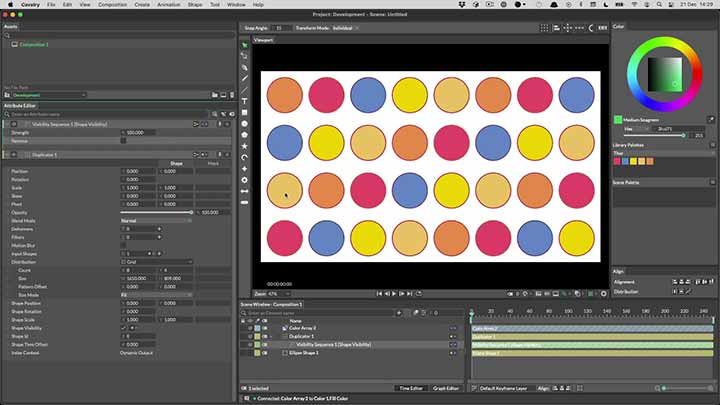Pick the Star tool
This screenshot has height=405, width=720.
point(244,146)
